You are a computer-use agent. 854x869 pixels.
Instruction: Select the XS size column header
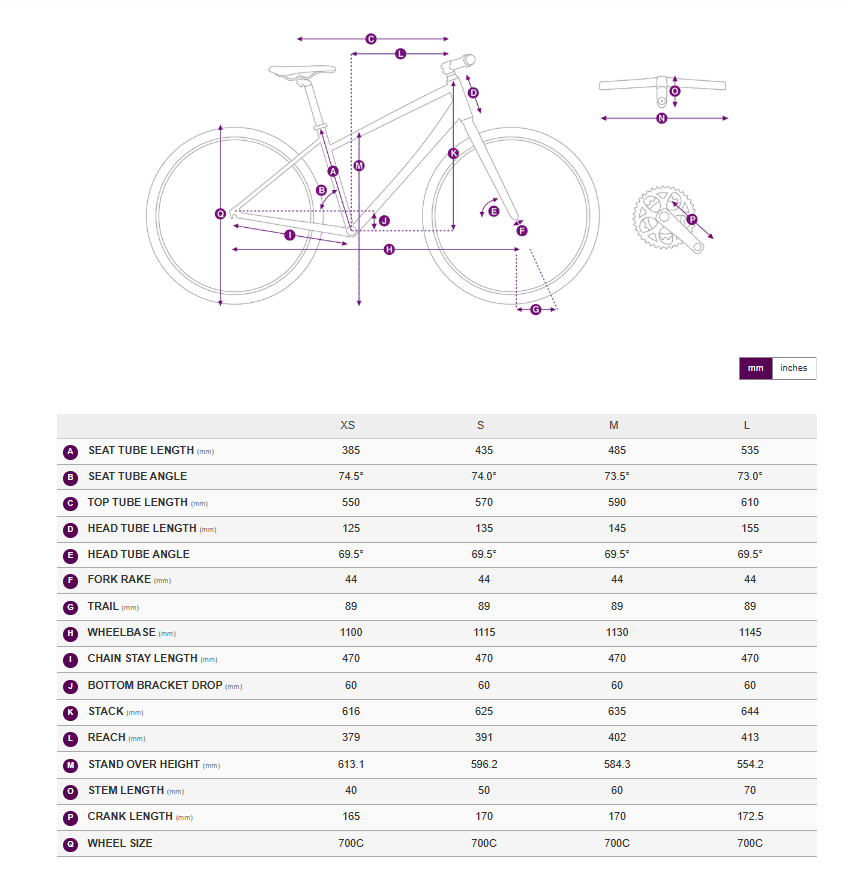click(x=348, y=425)
